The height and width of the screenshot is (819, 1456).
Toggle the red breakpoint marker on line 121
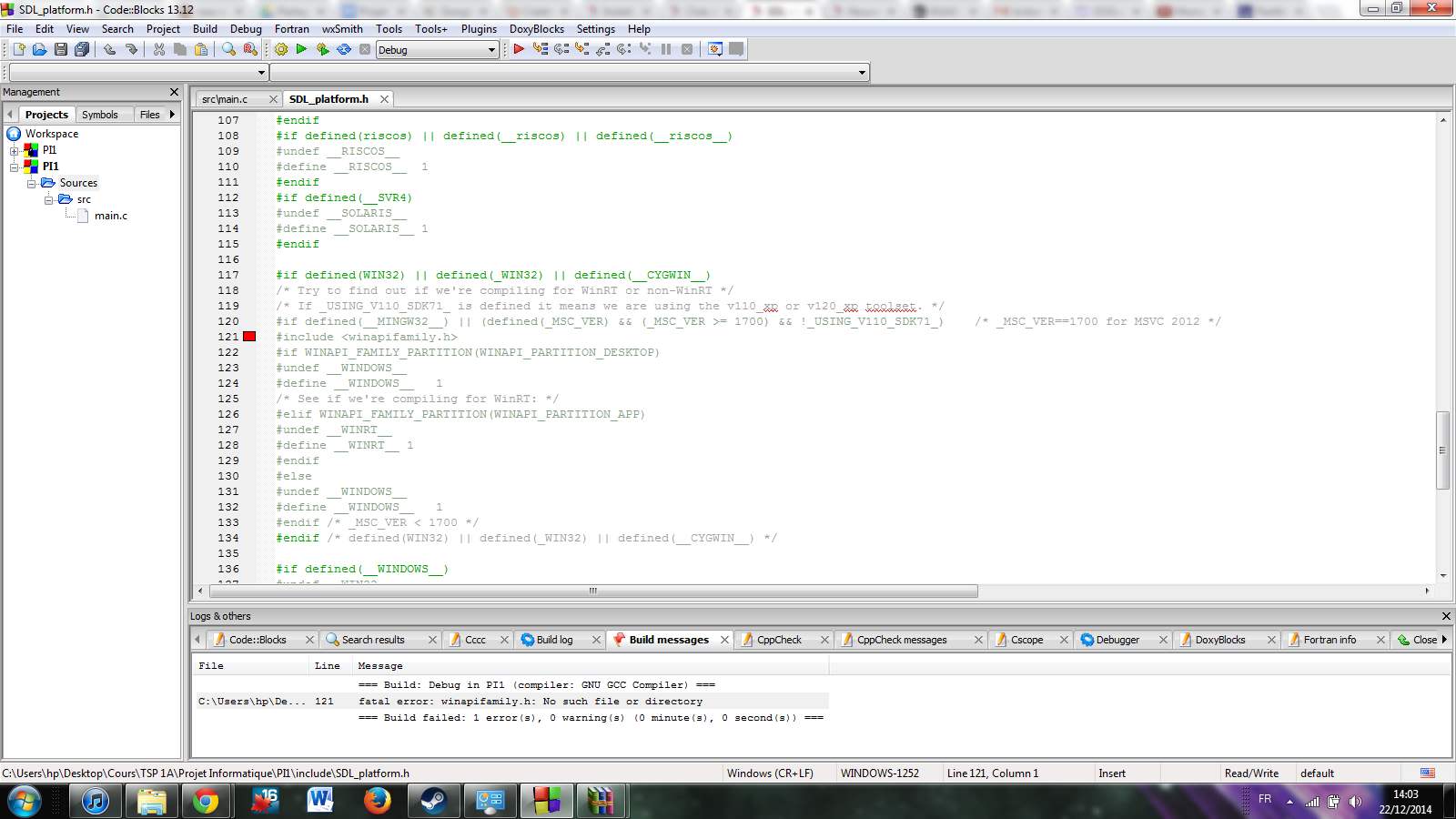click(x=249, y=337)
